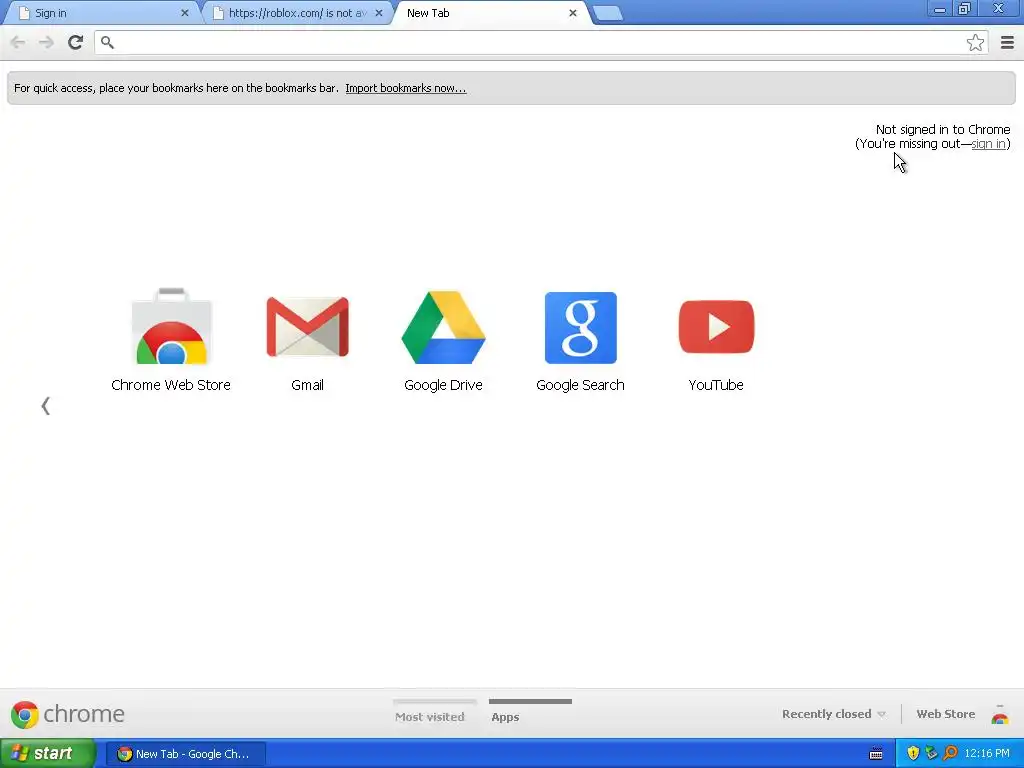Close the New Tab tab
This screenshot has width=1024, height=768.
pyautogui.click(x=573, y=13)
